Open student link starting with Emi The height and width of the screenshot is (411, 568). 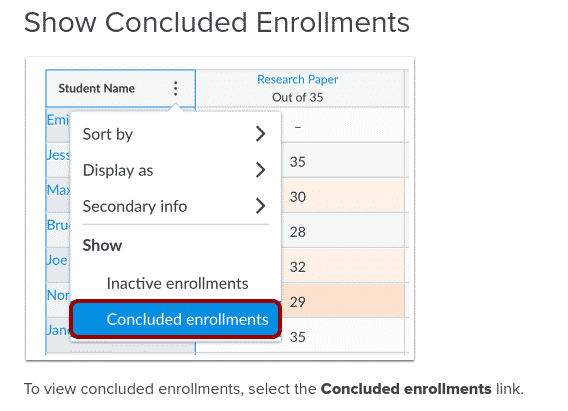tap(58, 120)
